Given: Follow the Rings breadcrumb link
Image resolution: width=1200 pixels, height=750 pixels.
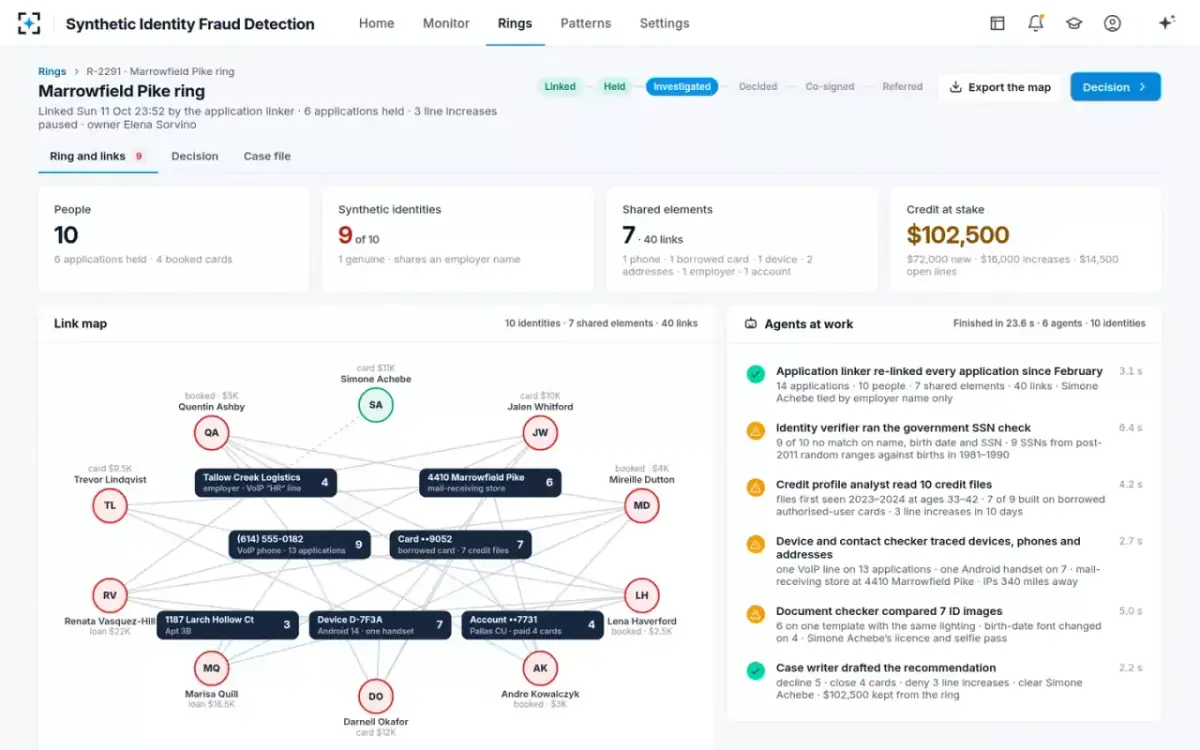Looking at the screenshot, I should tap(52, 72).
